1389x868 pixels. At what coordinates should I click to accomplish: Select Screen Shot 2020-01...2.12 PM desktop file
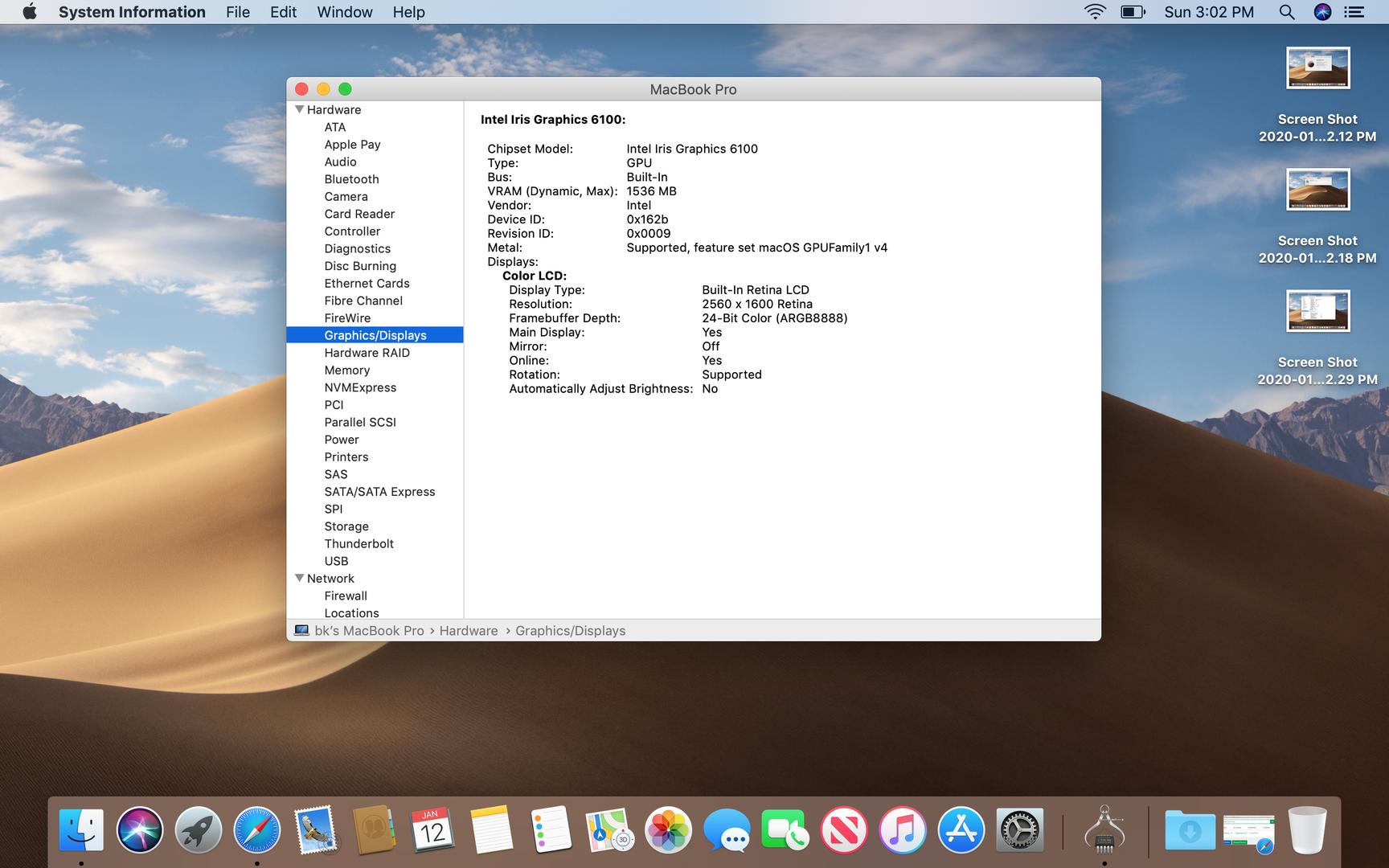click(1317, 96)
